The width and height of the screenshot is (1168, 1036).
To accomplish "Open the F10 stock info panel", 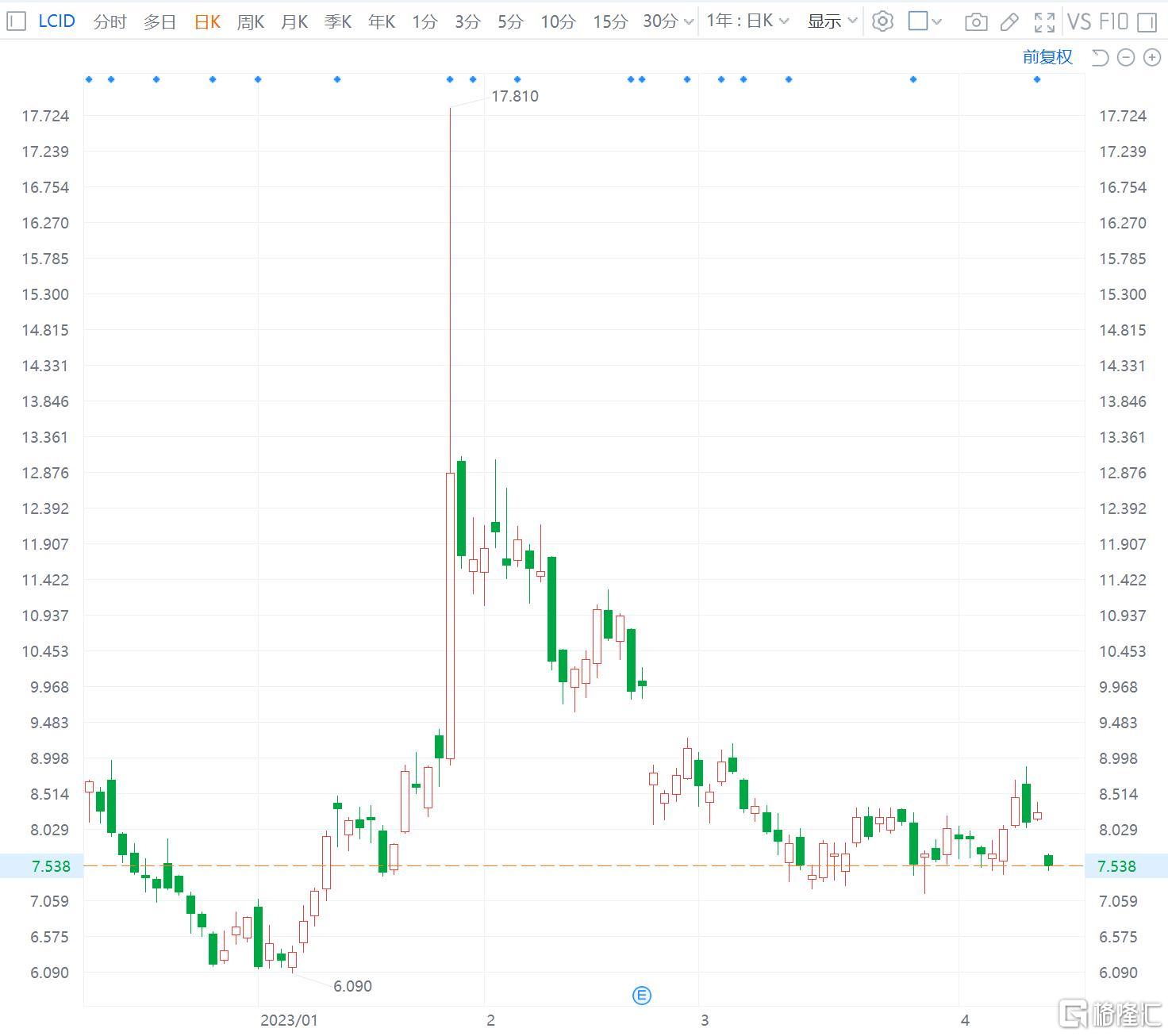I will pyautogui.click(x=1114, y=21).
